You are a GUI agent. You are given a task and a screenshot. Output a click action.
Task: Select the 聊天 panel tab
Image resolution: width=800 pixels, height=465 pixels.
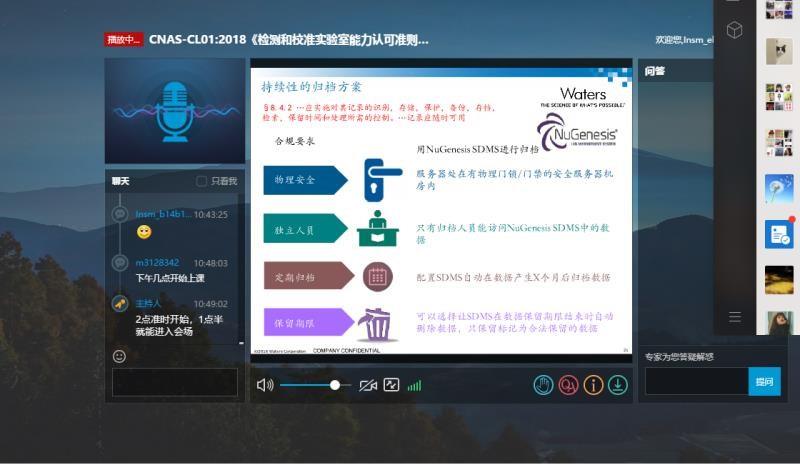click(x=121, y=181)
